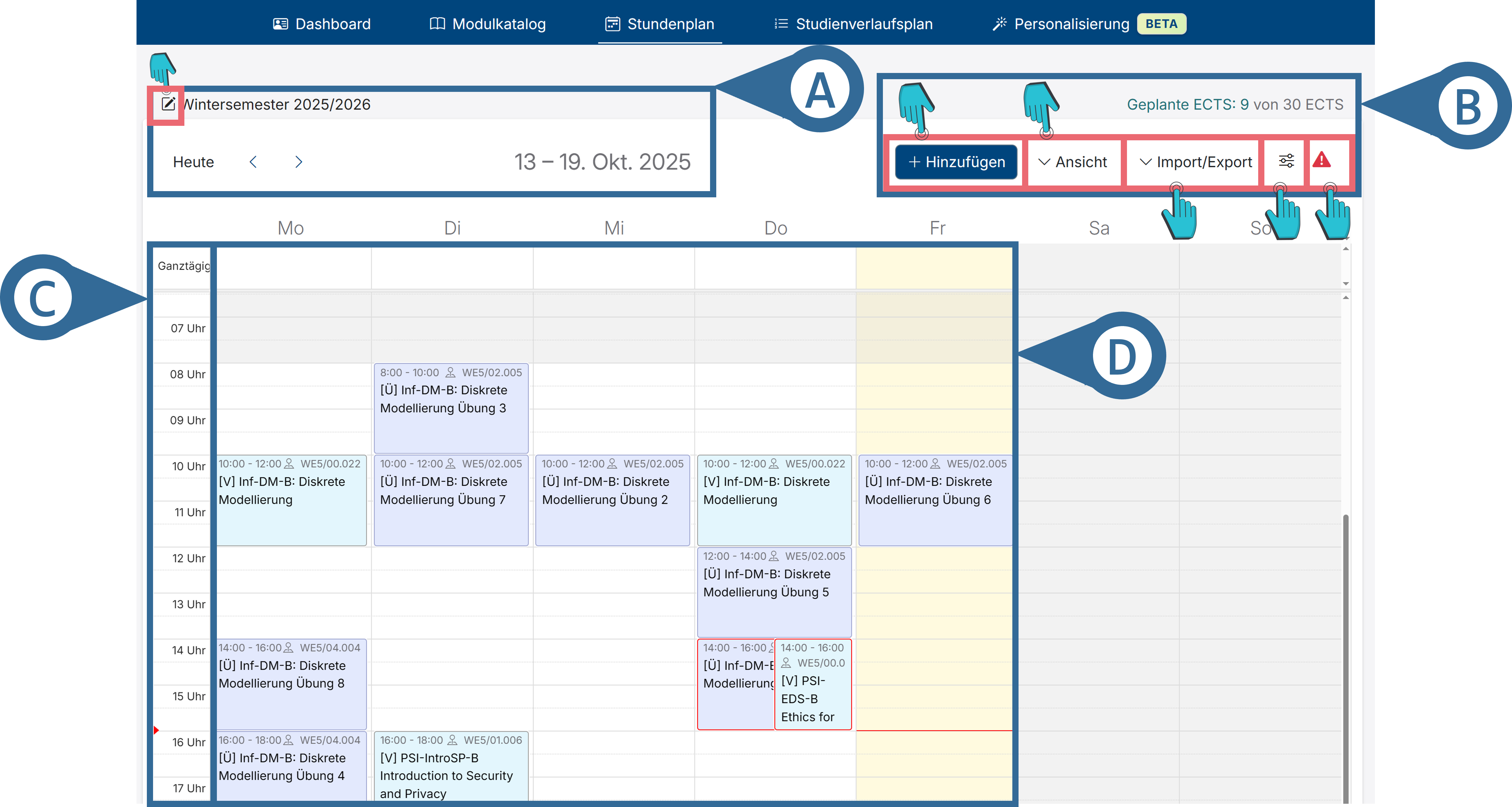This screenshot has width=1512, height=807.
Task: Go to previous week arrow
Action: tap(253, 162)
